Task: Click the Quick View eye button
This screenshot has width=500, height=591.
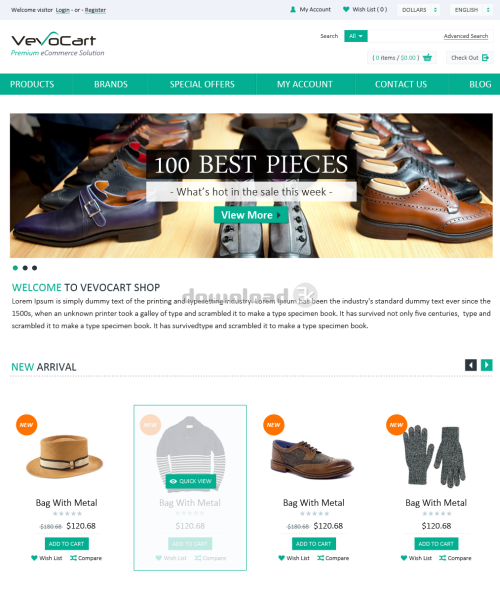Action: coord(191,481)
